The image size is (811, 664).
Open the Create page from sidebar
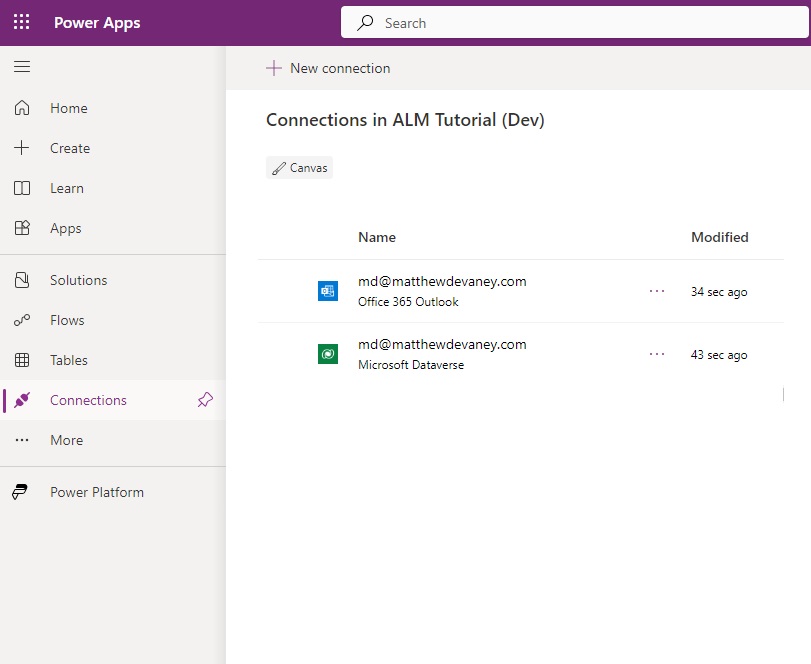(x=113, y=148)
